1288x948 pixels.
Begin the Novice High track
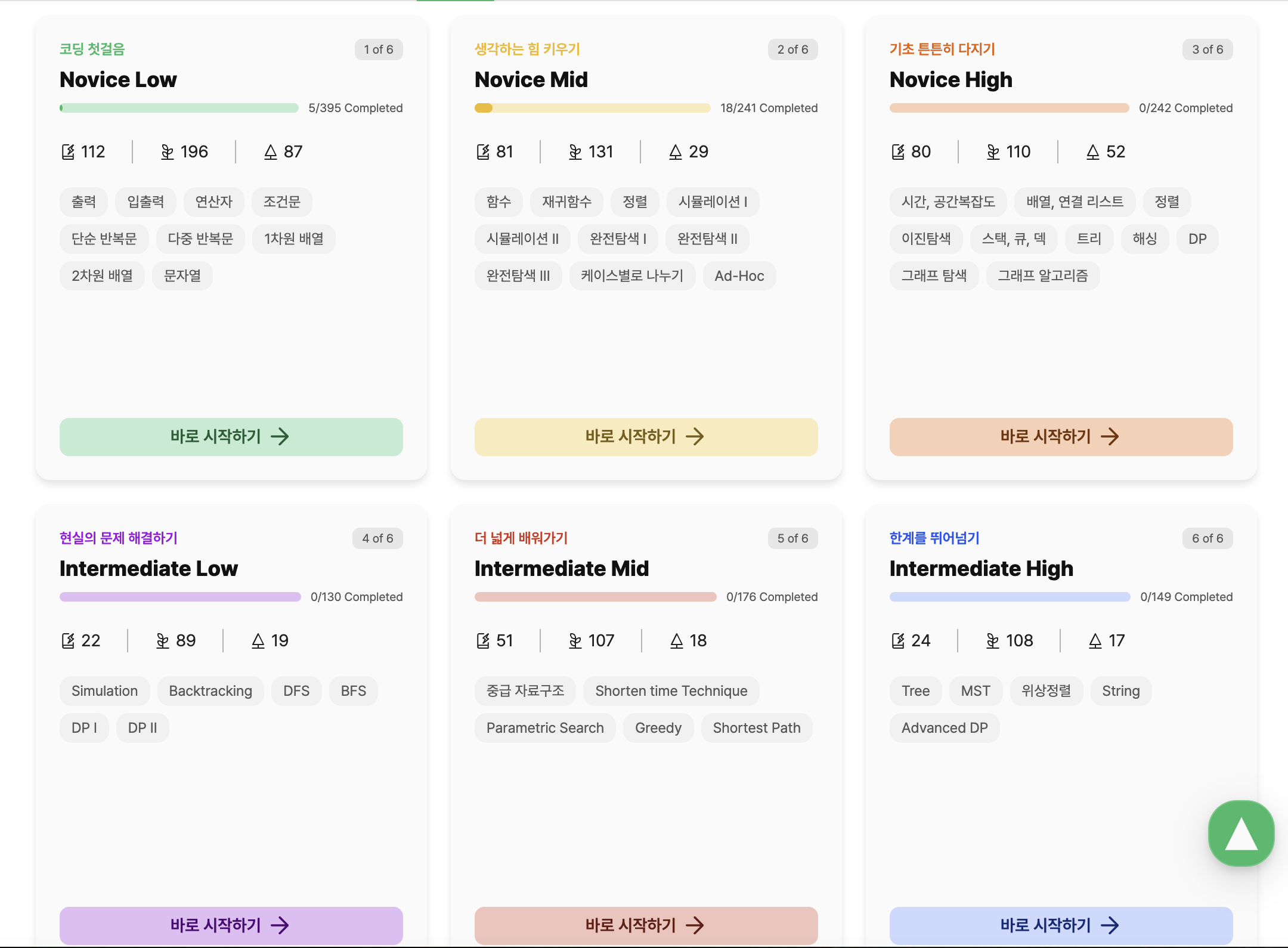[x=1061, y=437]
